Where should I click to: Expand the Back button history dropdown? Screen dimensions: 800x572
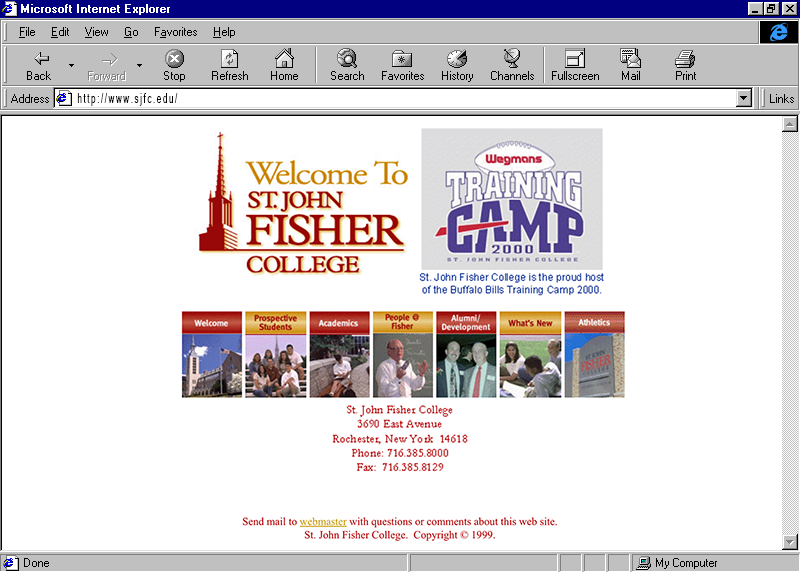pyautogui.click(x=71, y=65)
